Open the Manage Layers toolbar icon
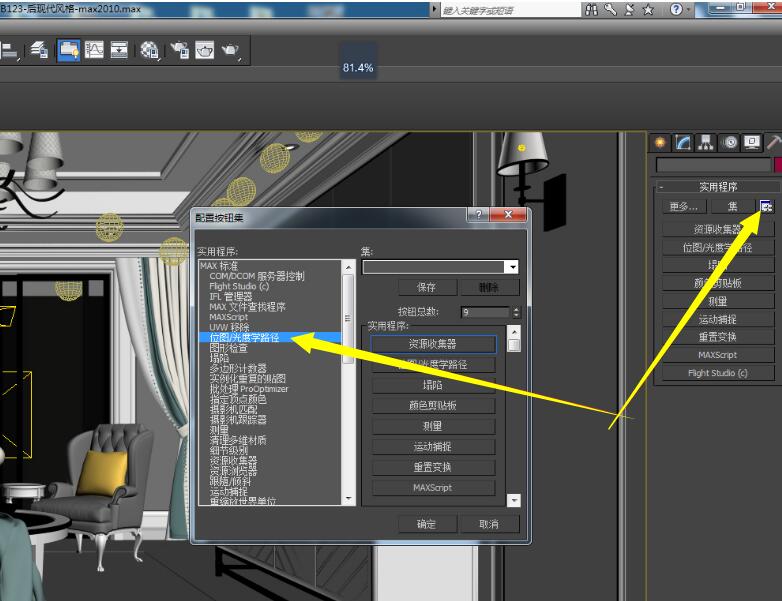Screen dimensions: 782x601 pos(39,50)
